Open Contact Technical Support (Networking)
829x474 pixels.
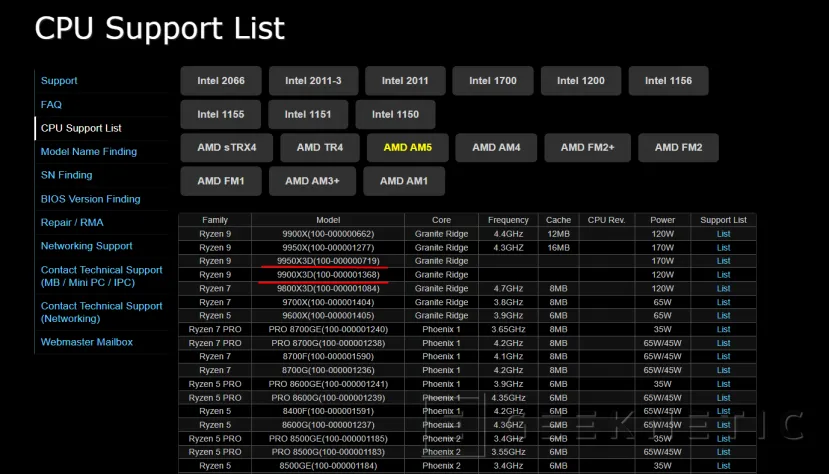102,312
